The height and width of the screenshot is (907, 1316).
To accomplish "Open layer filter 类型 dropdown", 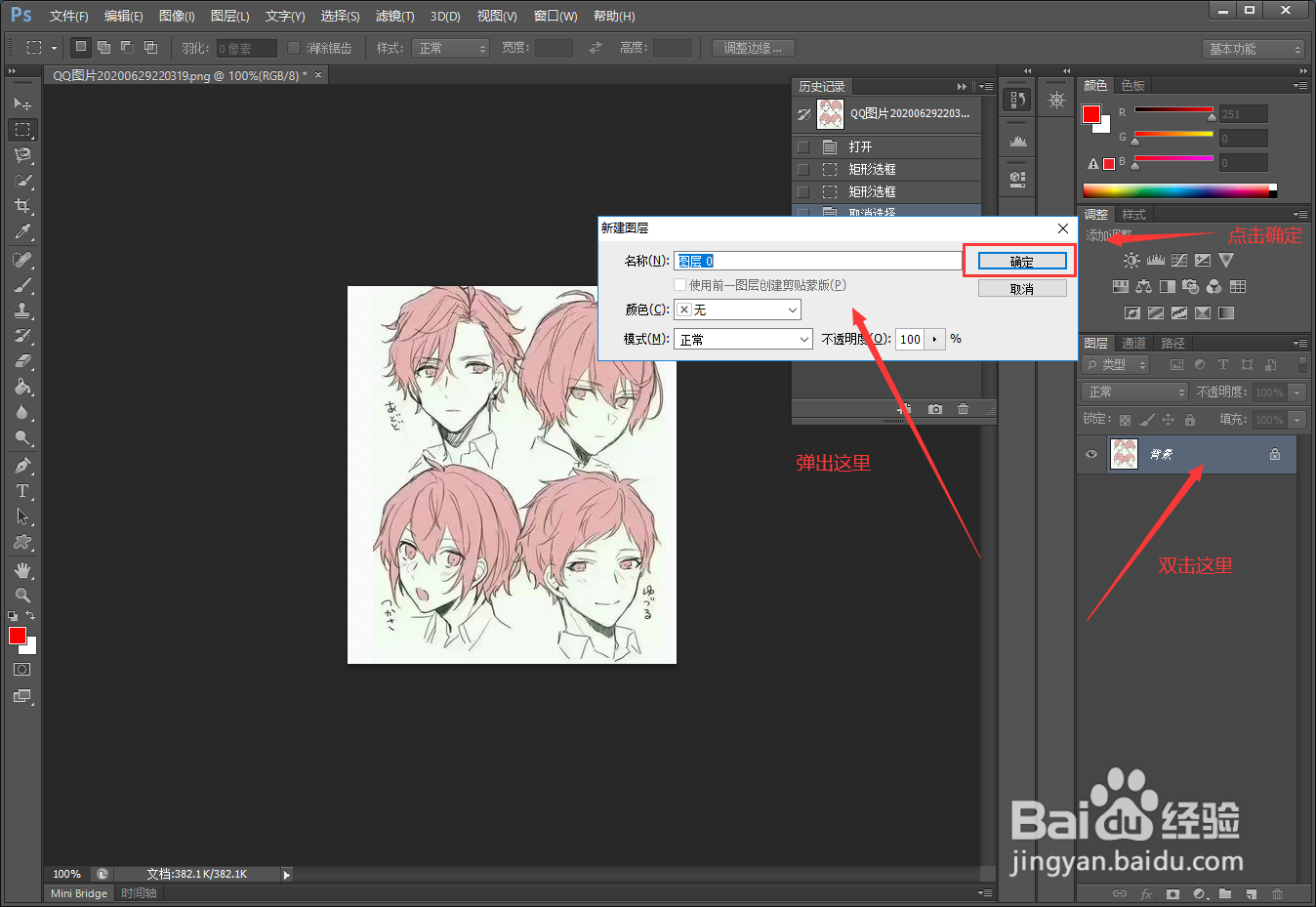I will pos(1117,364).
